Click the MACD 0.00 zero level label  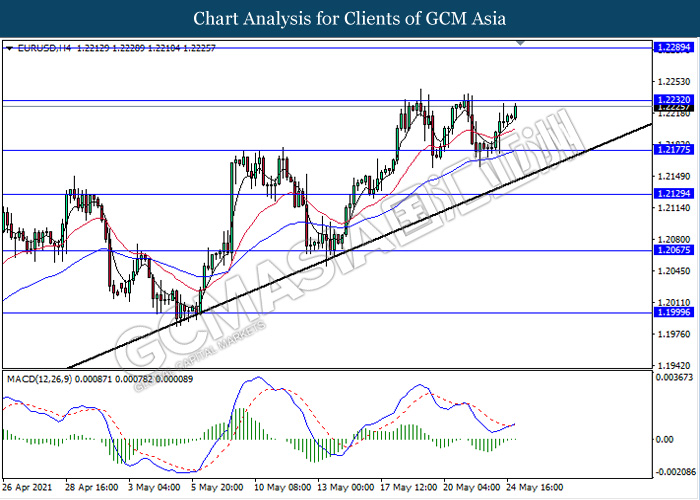664,440
